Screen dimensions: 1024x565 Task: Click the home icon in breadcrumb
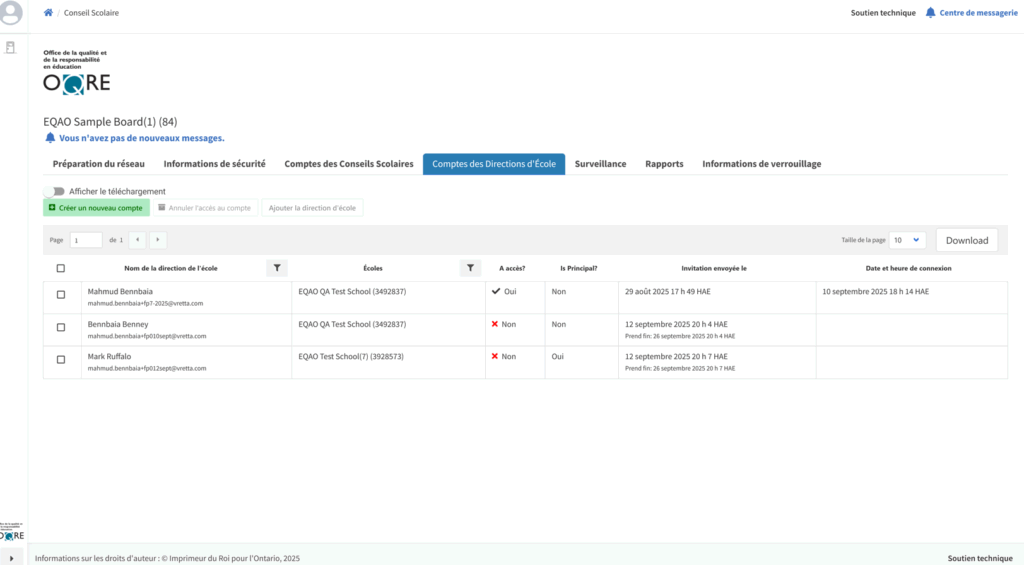48,13
